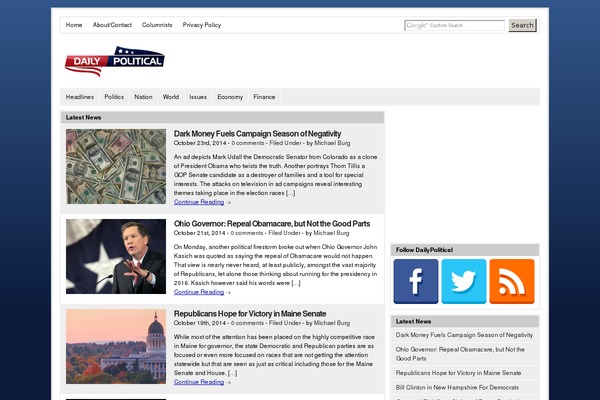The height and width of the screenshot is (400, 600).
Task: Open the DailyPolitical Twitter icon
Action: (464, 281)
